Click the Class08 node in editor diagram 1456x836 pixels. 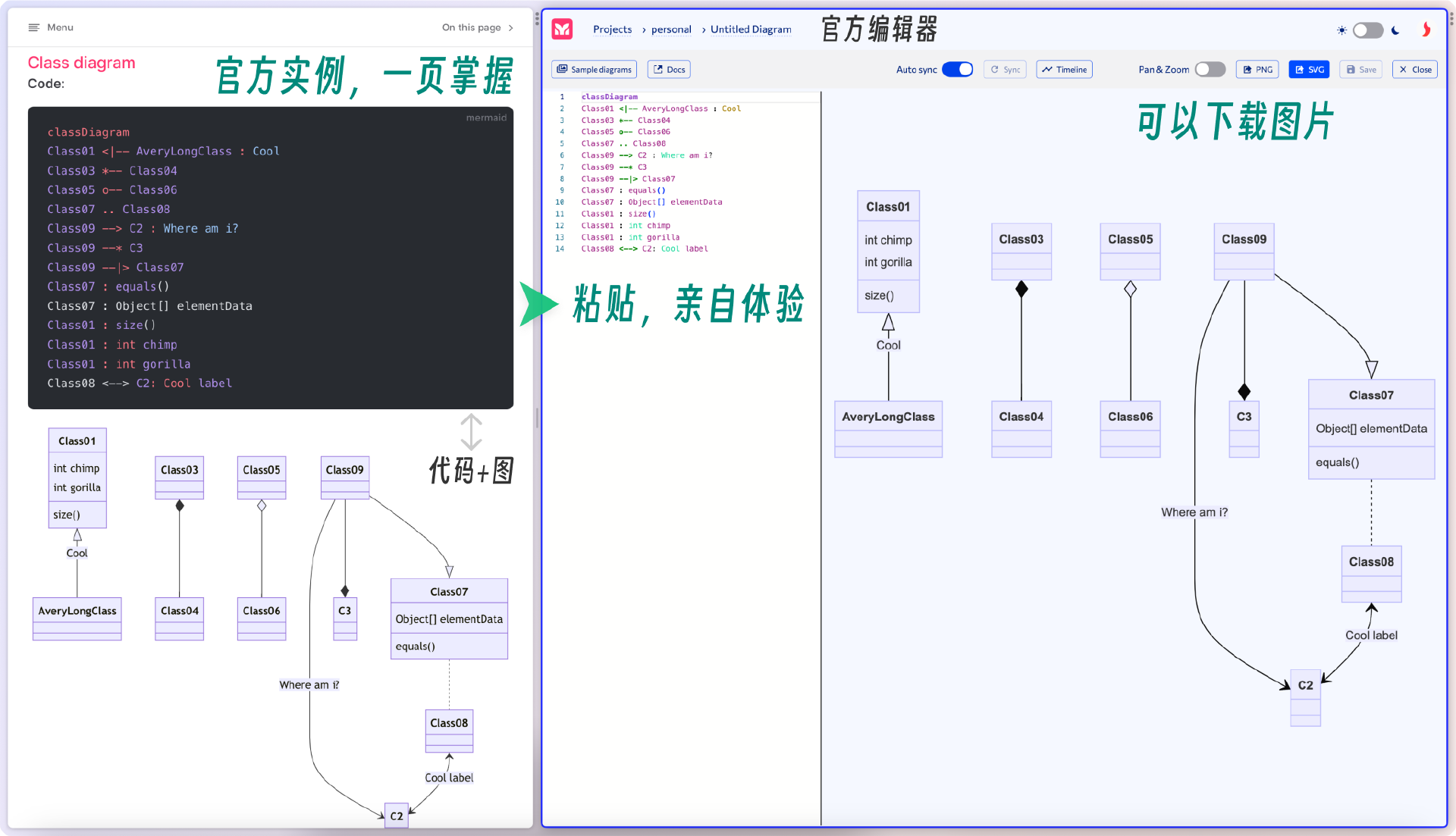[1371, 575]
